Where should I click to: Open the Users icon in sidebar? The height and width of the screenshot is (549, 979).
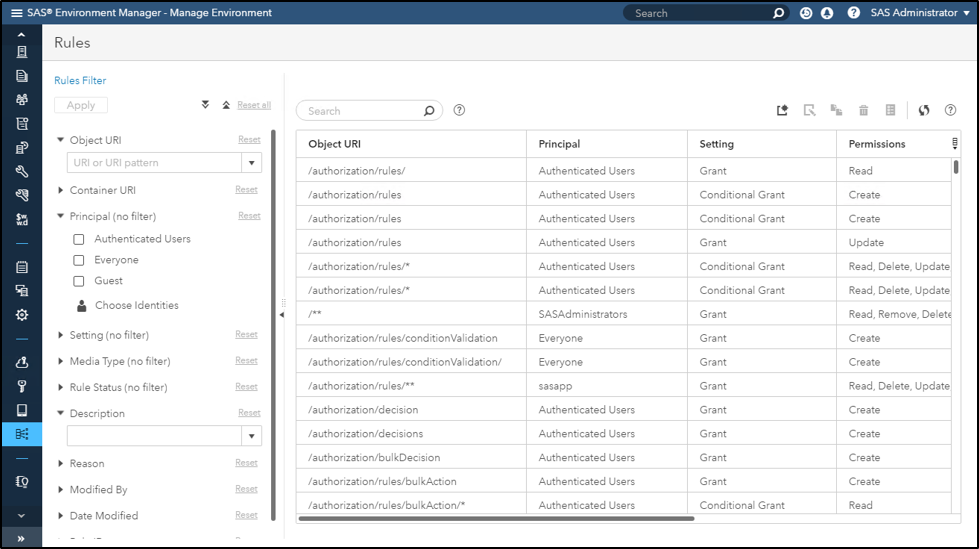pyautogui.click(x=22, y=100)
